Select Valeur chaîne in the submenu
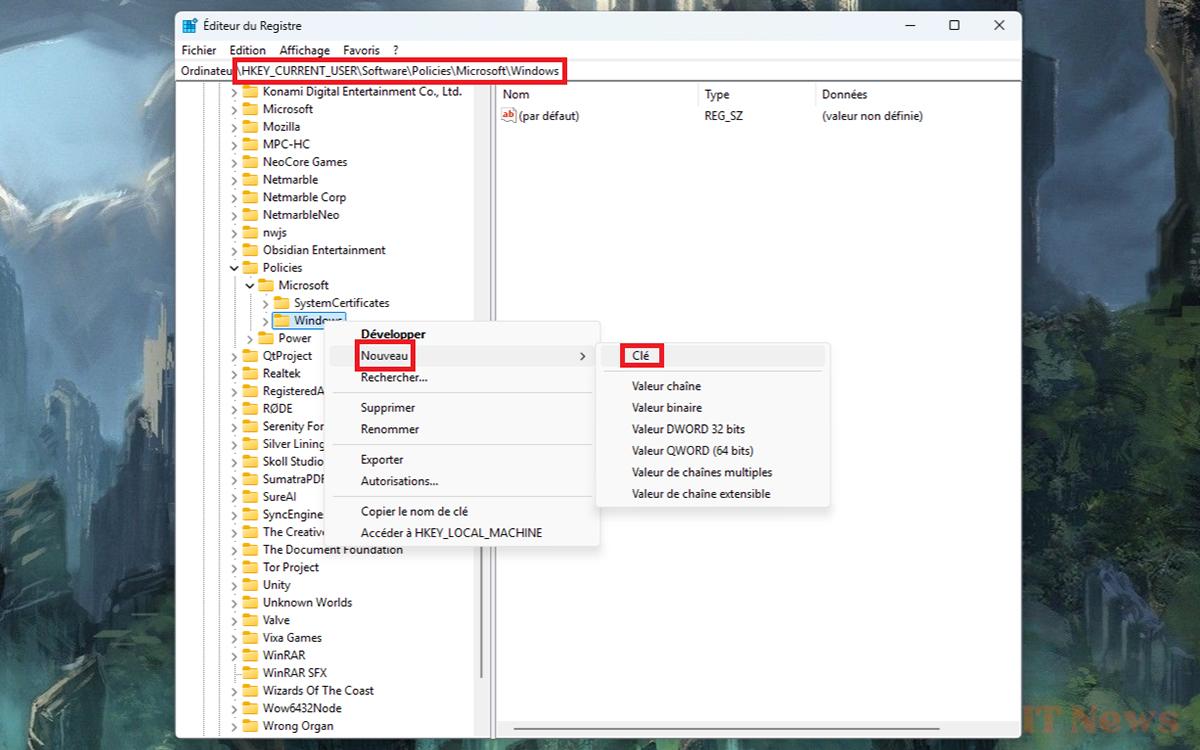The width and height of the screenshot is (1200, 750). [712, 386]
